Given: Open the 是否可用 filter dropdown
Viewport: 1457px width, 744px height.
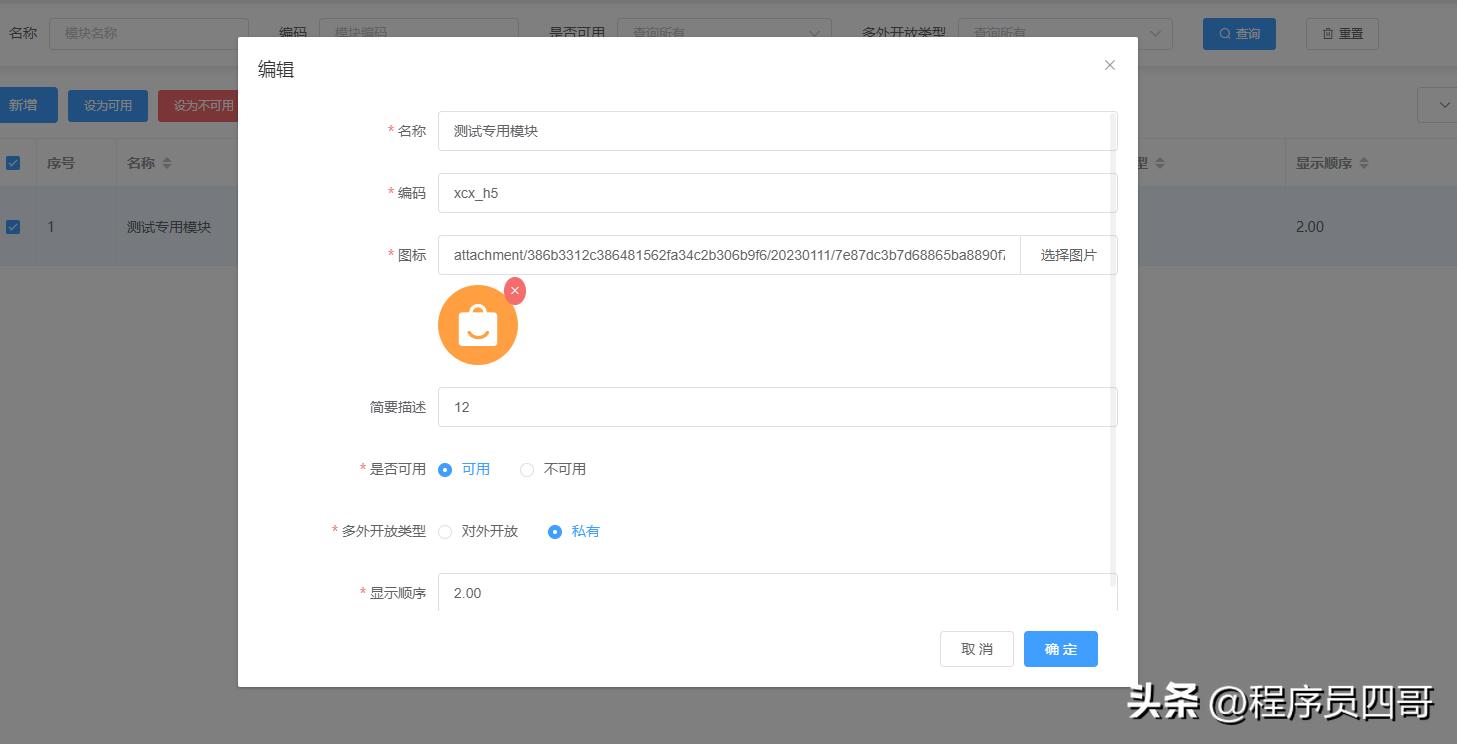Looking at the screenshot, I should pos(725,32).
